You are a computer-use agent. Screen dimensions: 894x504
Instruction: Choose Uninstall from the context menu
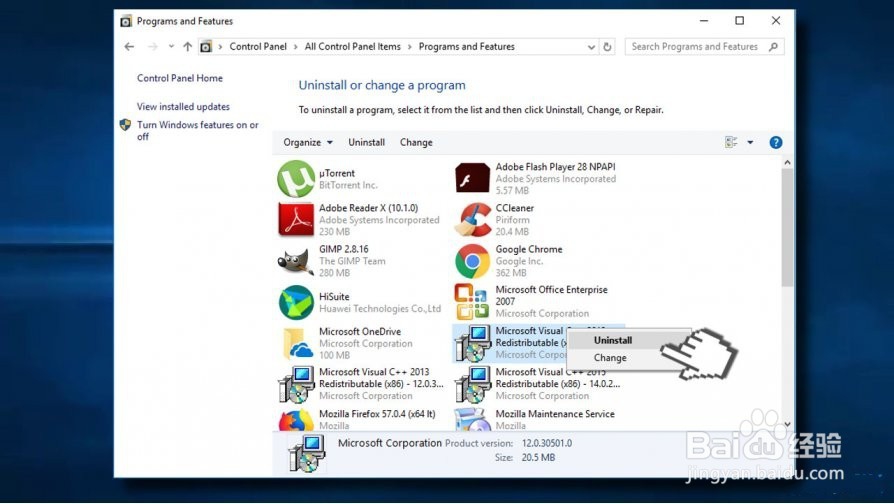click(x=613, y=340)
